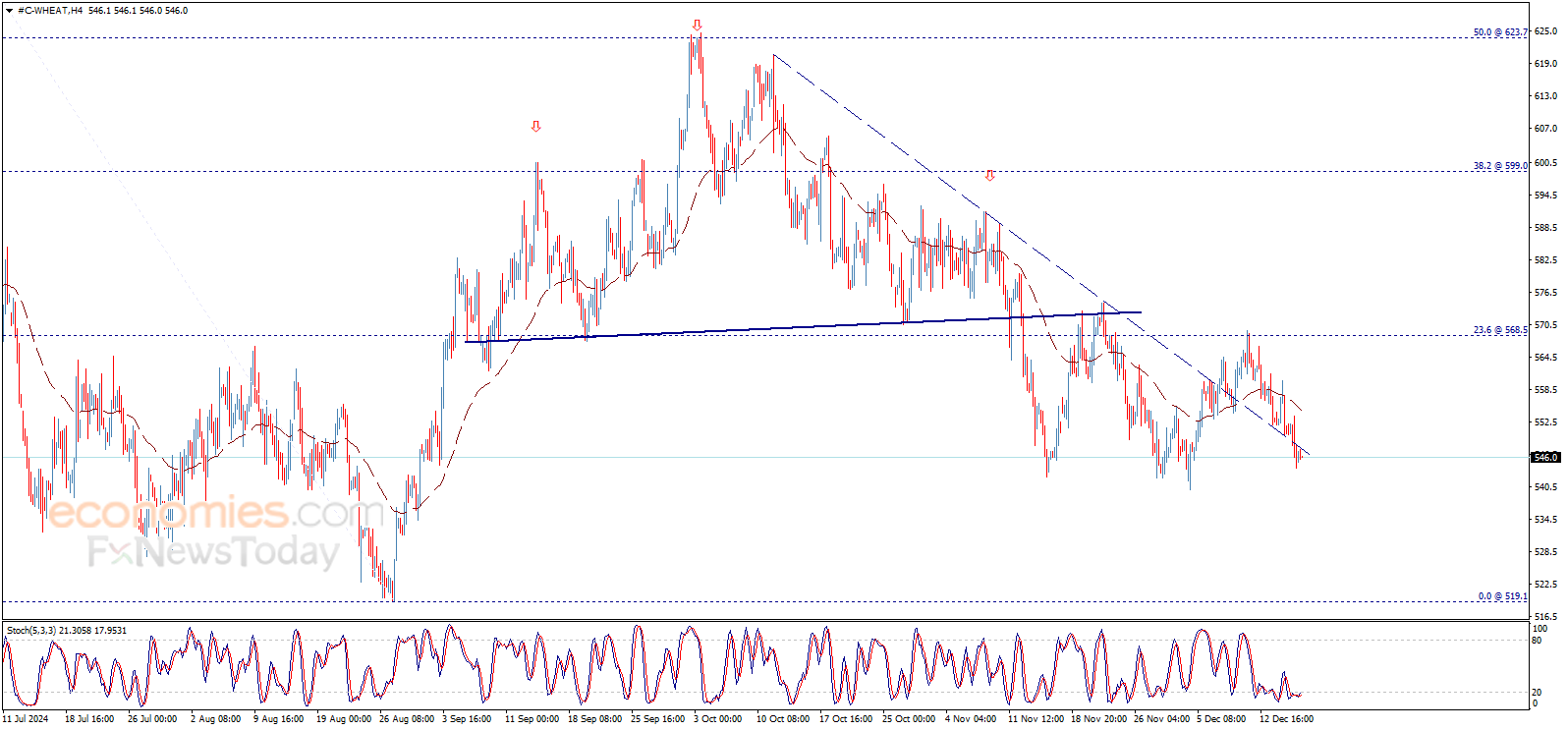Click the '38.2 @ 599.0' Fibonacci label
This screenshot has height=730, width=1568.
point(1500,166)
